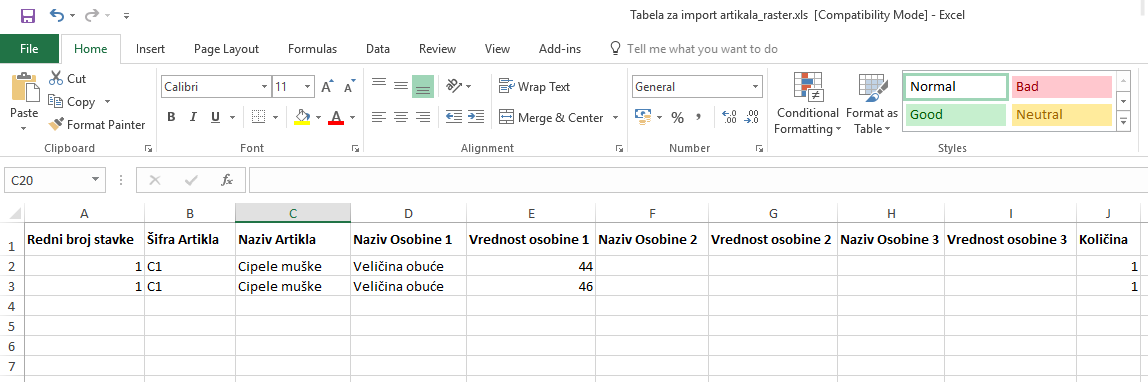This screenshot has height=382, width=1148.
Task: Enable Wrap Text
Action: pos(534,86)
